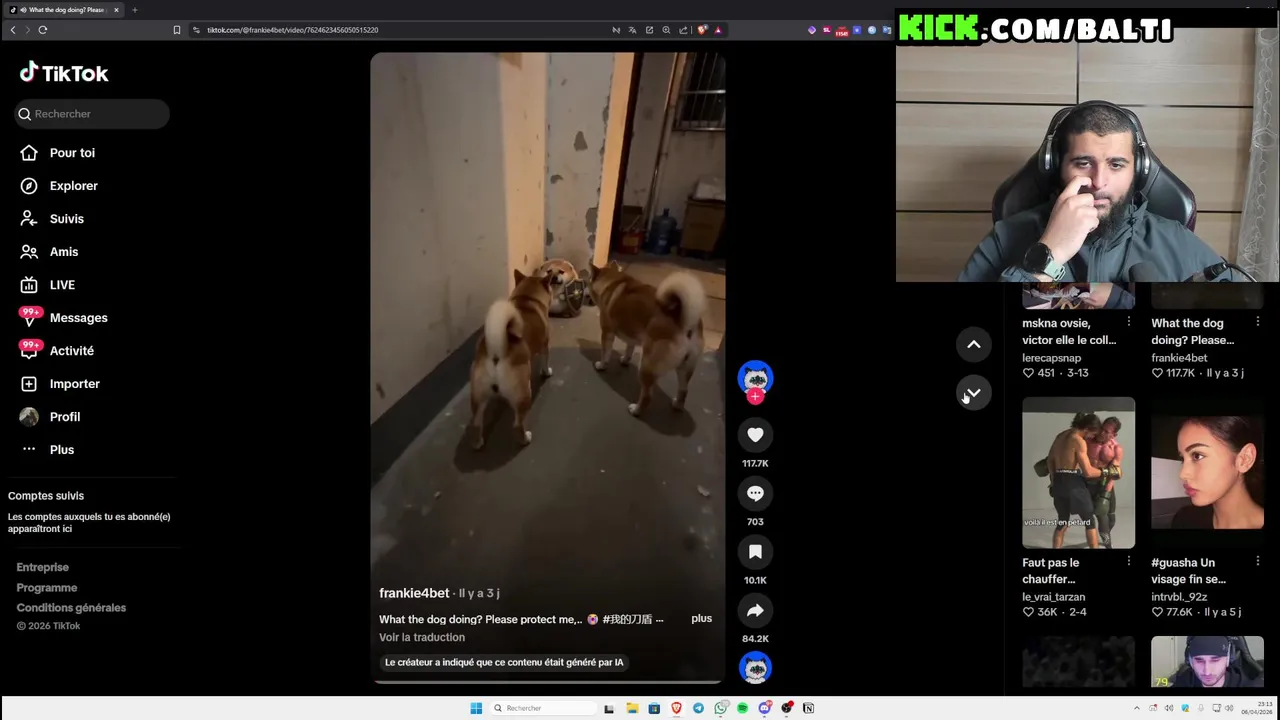Open the Pour toi home feed
The image size is (1280, 720).
(x=58, y=153)
